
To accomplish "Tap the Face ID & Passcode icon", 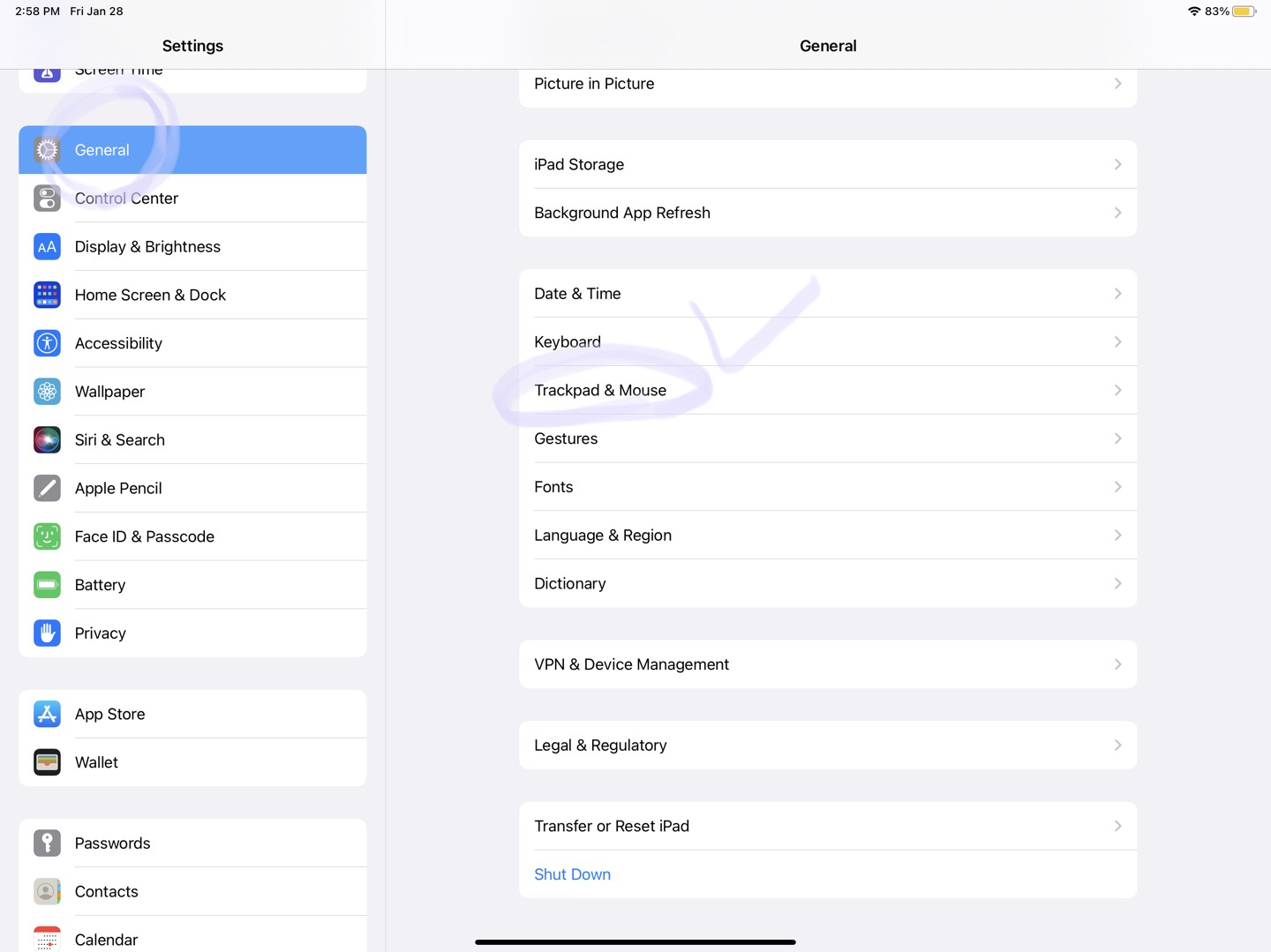I will click(47, 536).
